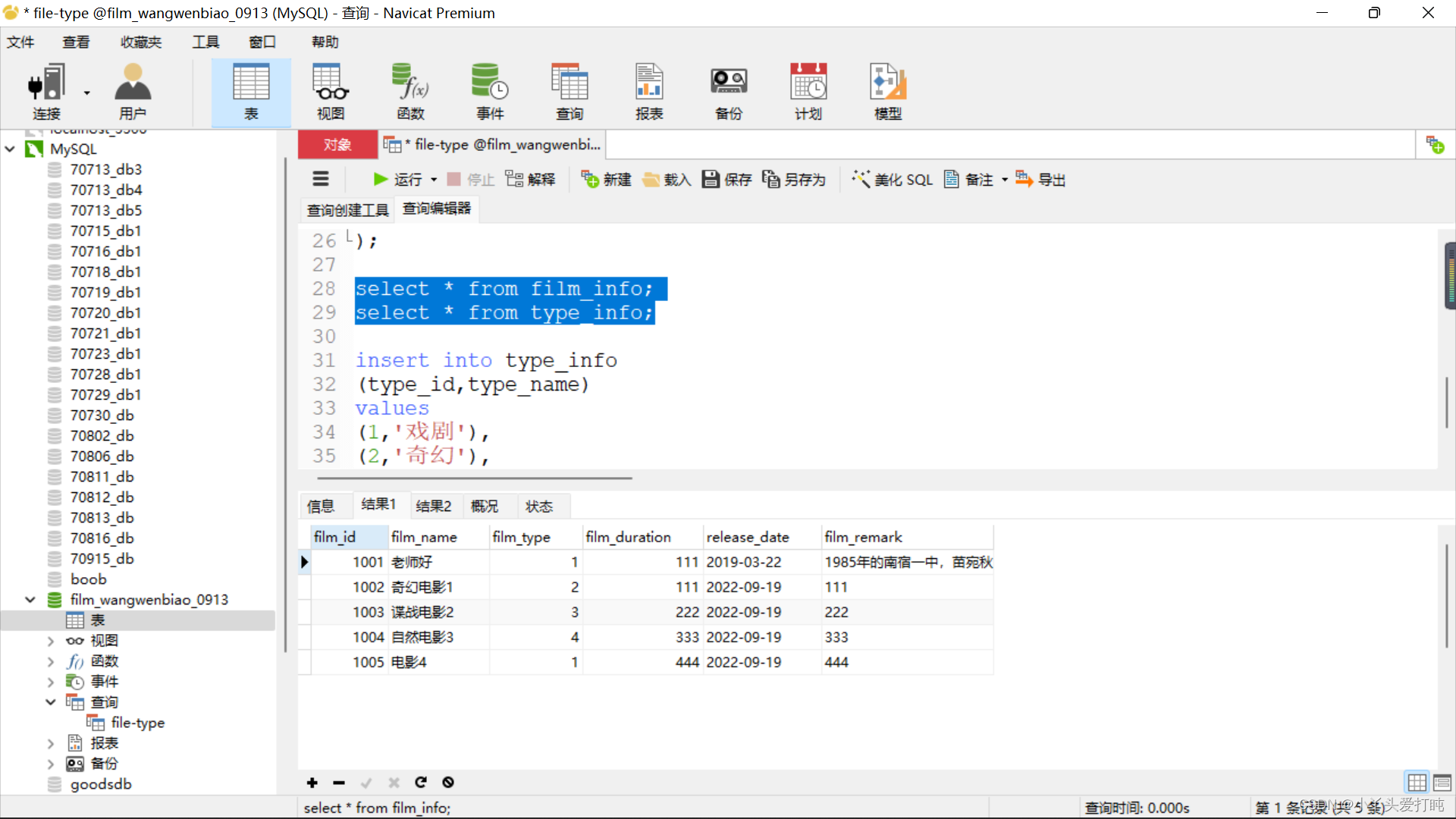Image resolution: width=1456 pixels, height=819 pixels.
Task: Open the 运行 run dropdown arrow
Action: [x=434, y=180]
